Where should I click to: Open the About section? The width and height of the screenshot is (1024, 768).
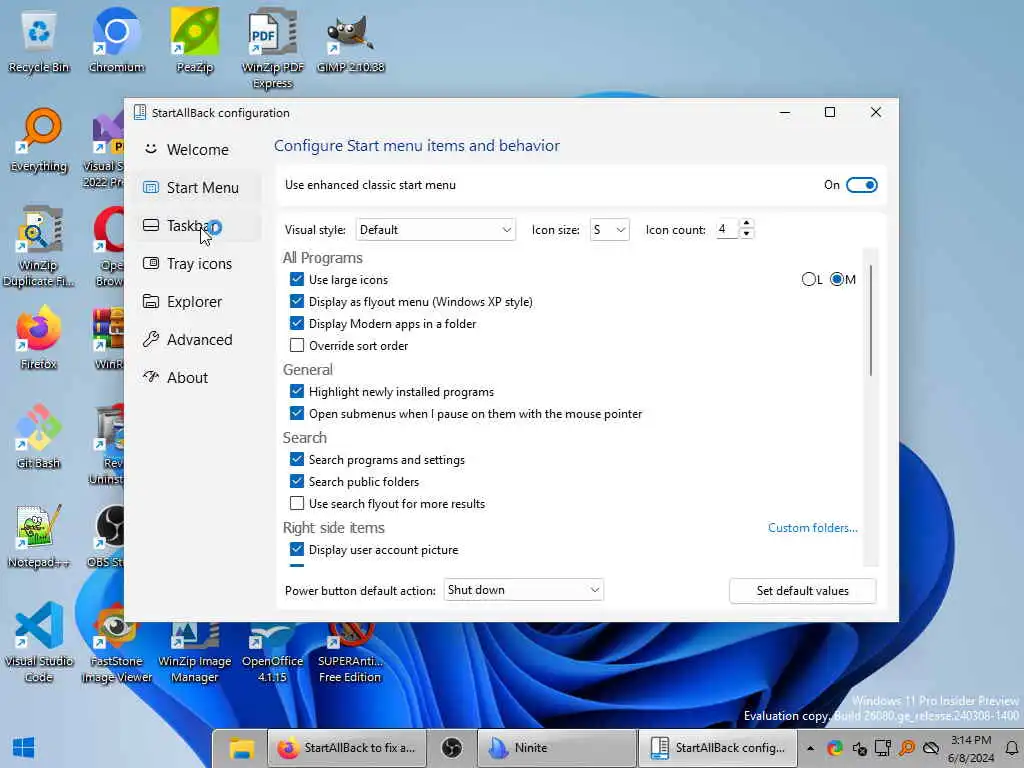click(198, 377)
